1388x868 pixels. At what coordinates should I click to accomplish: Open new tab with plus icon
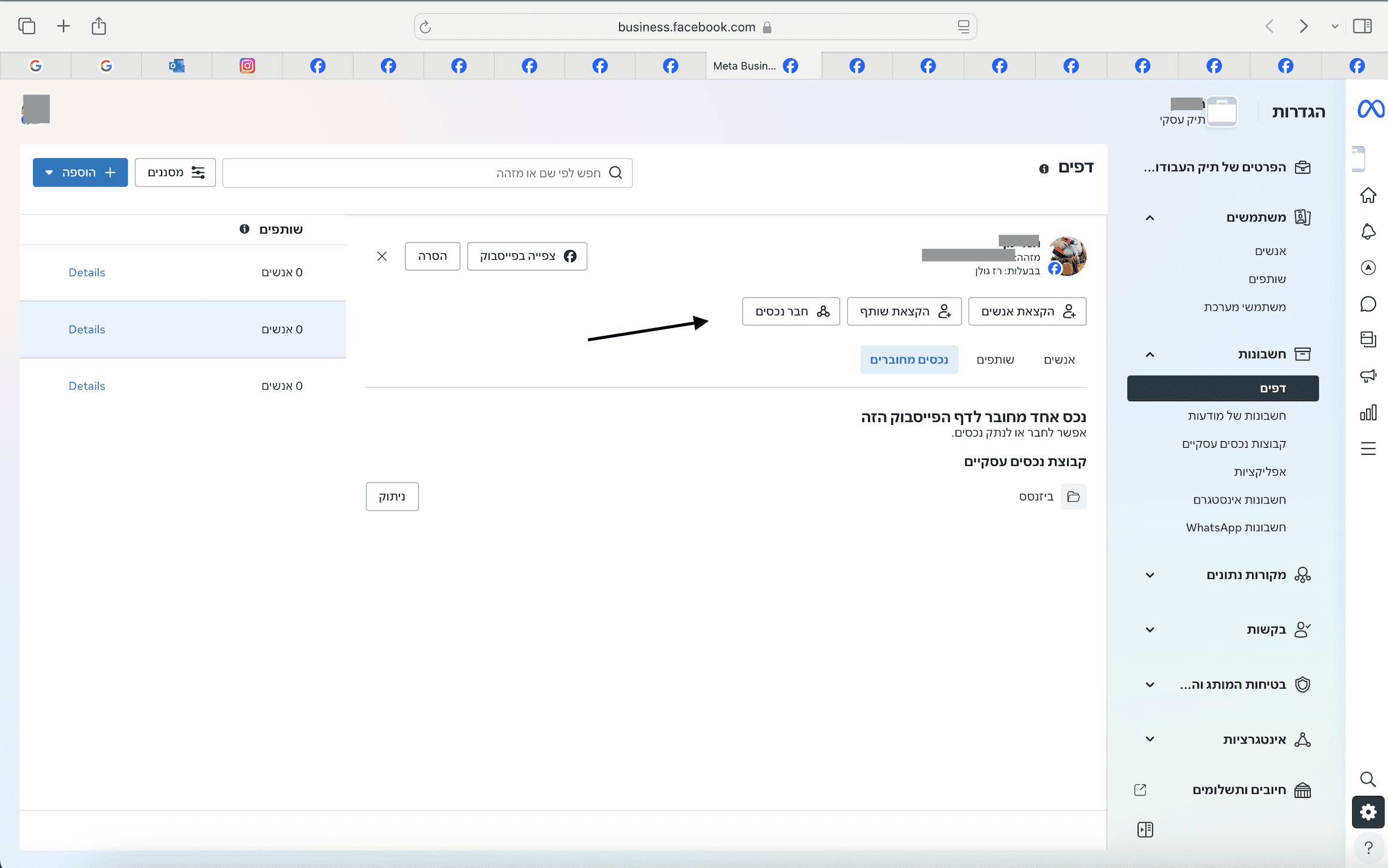63,26
